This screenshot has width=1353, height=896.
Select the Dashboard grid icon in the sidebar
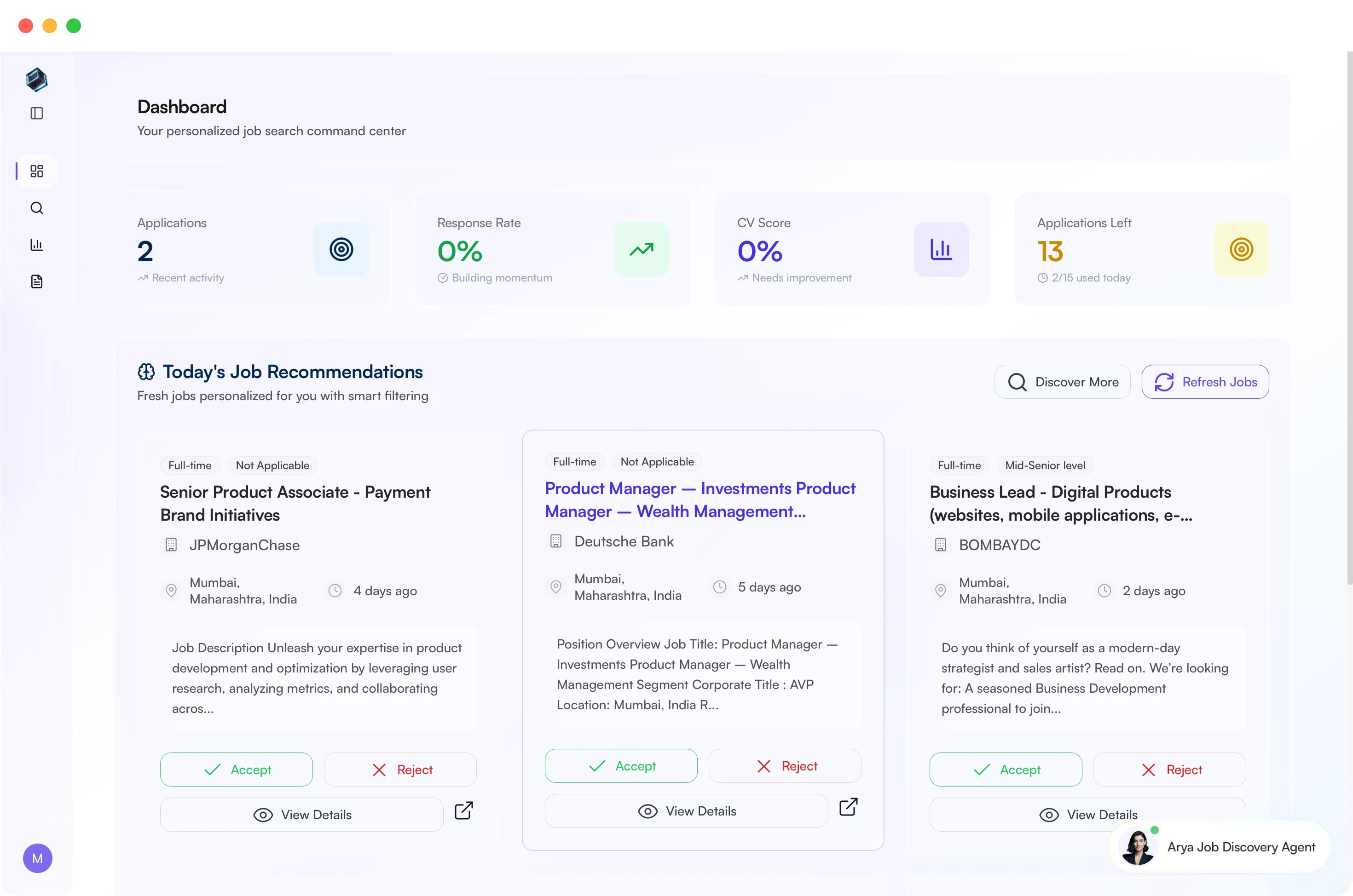[x=36, y=171]
